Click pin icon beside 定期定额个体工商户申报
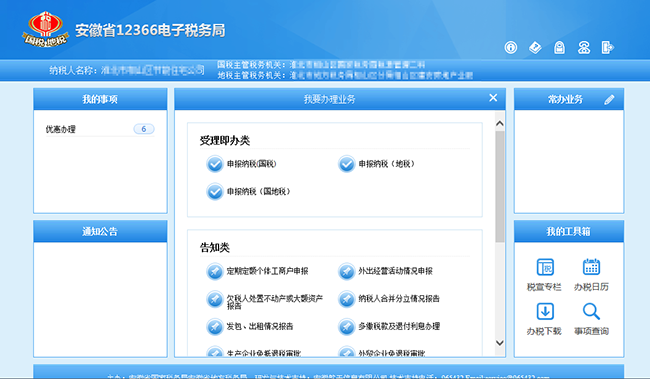 click(x=215, y=272)
